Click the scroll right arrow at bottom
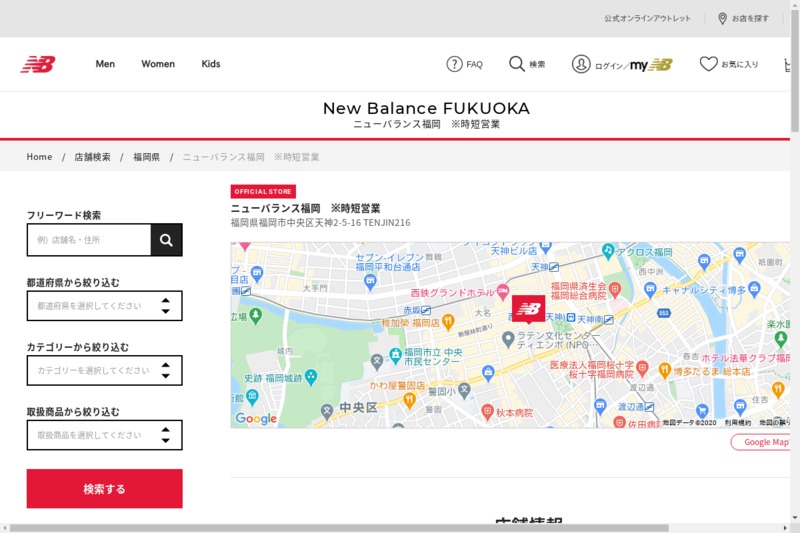Viewport: 800px width, 533px height. [785, 528]
